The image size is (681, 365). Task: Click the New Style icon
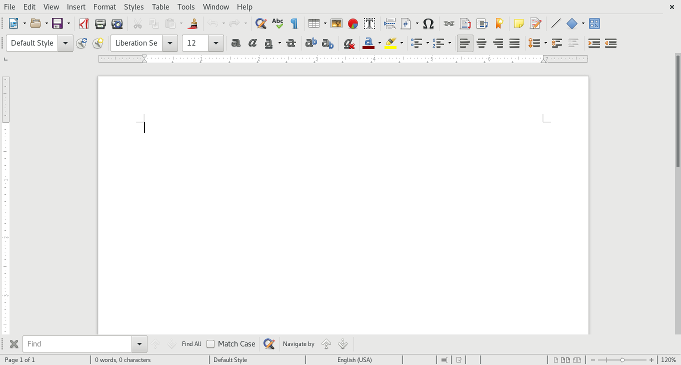tap(98, 43)
